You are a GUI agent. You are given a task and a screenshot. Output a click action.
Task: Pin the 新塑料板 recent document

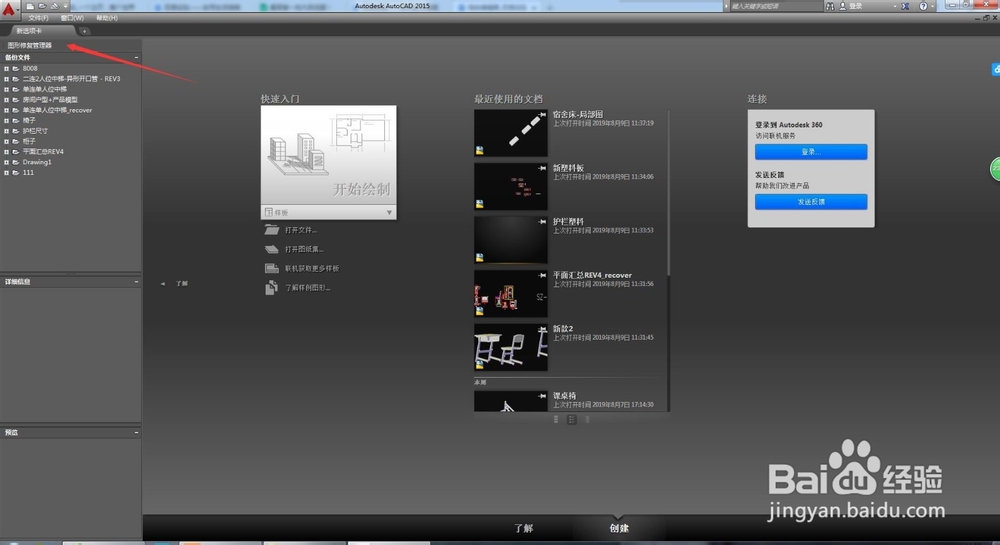pos(542,168)
